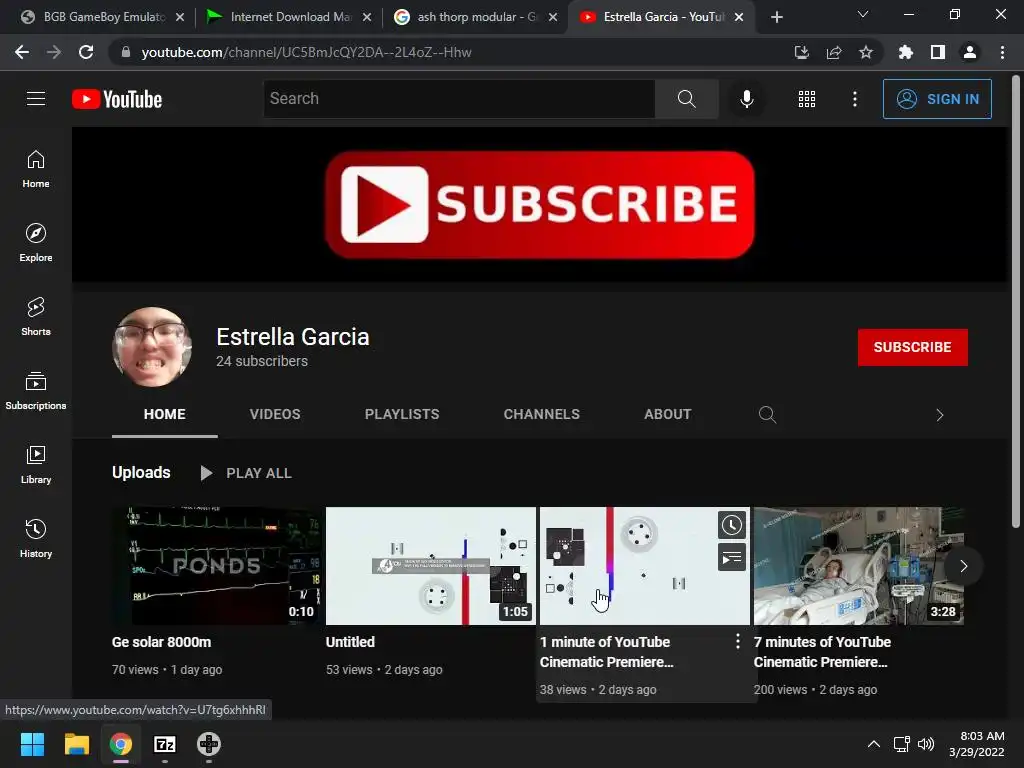Go to Home in sidebar

click(36, 169)
